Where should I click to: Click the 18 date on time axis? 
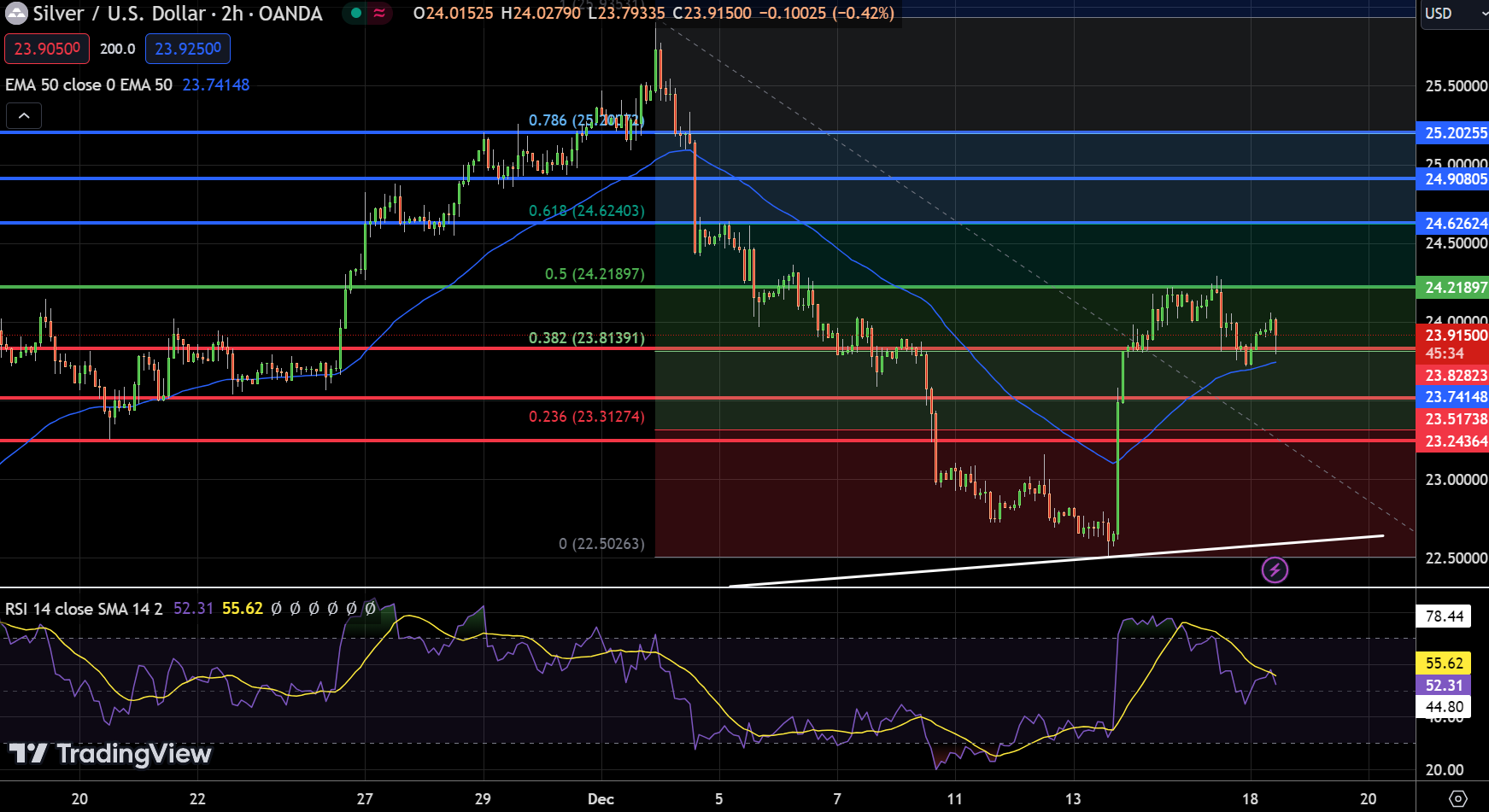pyautogui.click(x=1250, y=799)
